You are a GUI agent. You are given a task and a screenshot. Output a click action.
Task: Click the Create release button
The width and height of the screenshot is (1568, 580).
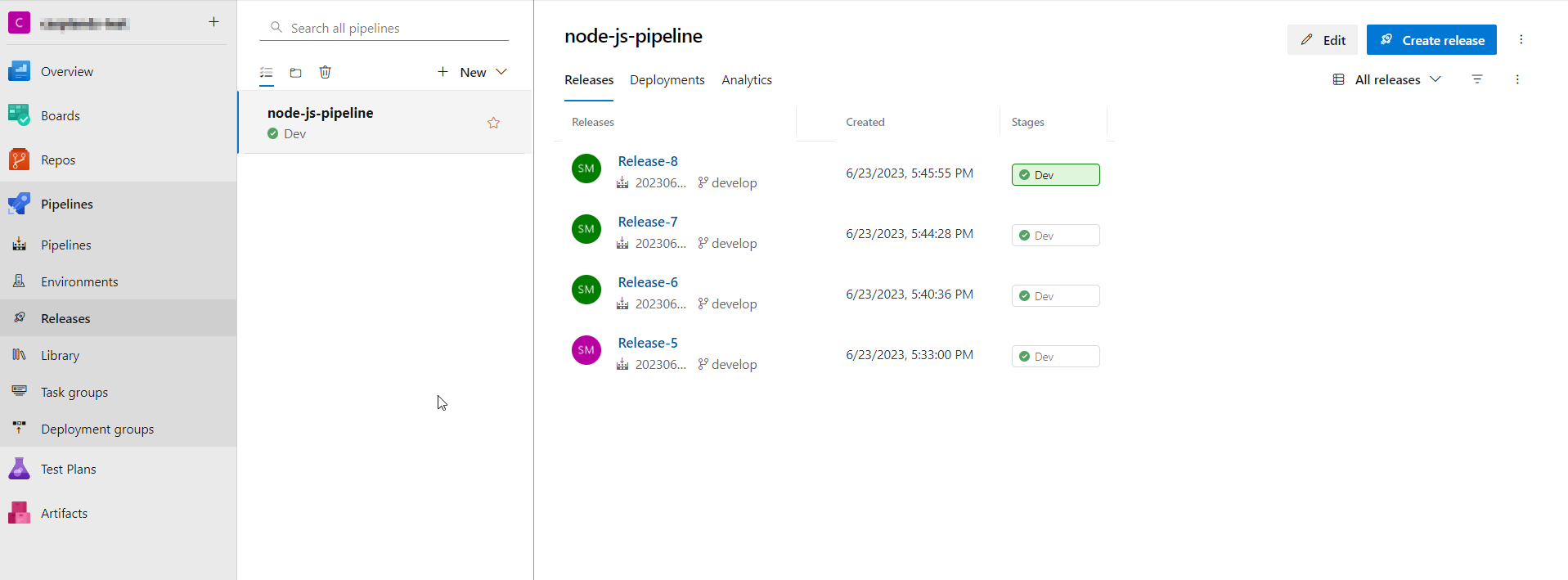(1431, 39)
